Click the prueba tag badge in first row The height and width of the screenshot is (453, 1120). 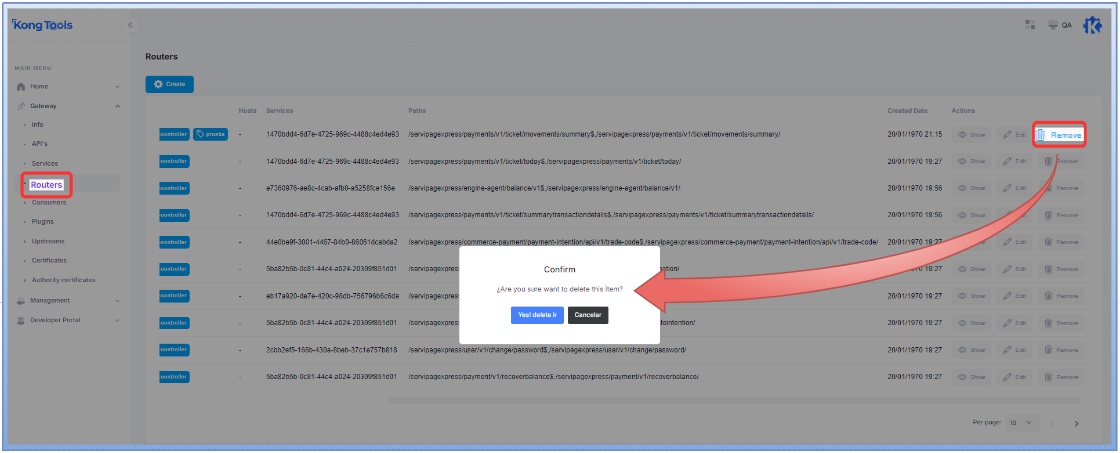click(x=211, y=134)
